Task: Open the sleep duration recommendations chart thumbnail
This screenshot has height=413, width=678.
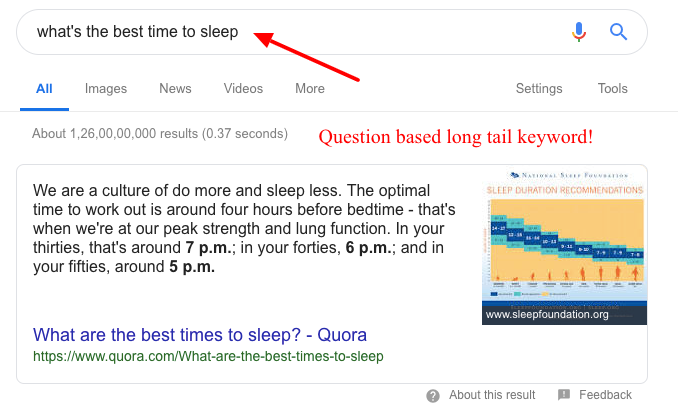Action: point(564,240)
